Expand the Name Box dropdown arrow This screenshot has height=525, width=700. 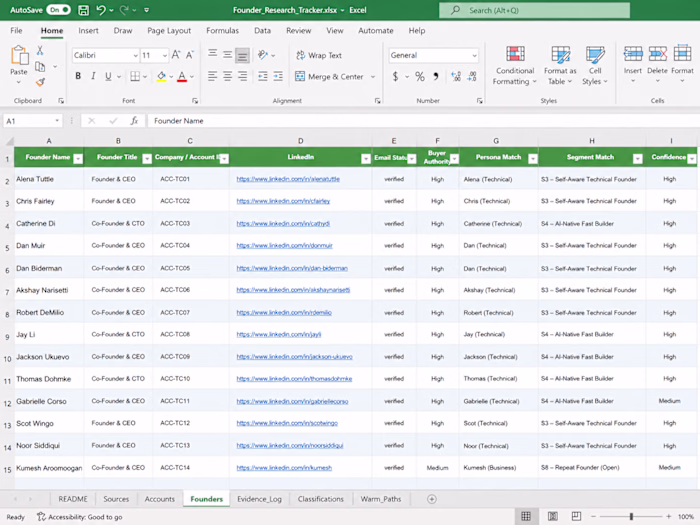[x=57, y=121]
